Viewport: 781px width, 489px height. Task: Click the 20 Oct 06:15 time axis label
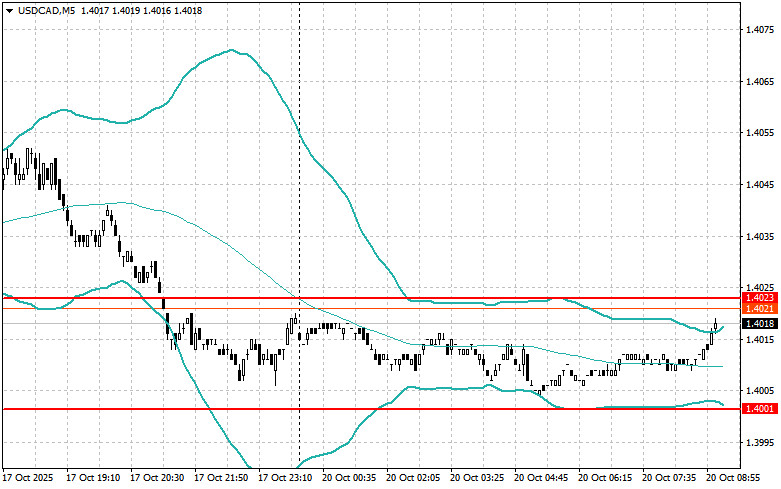(605, 478)
